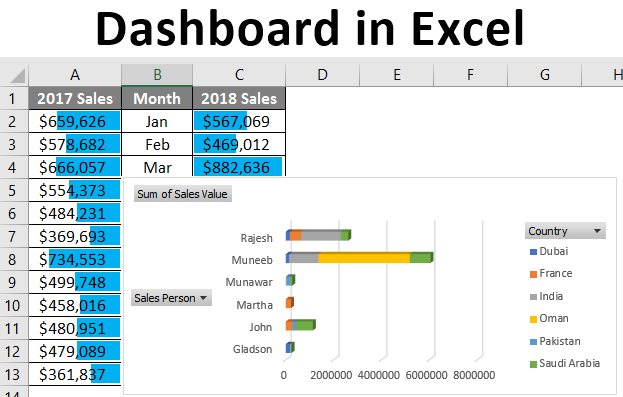This screenshot has width=623, height=397.
Task: Click the India legend entry
Action: pyautogui.click(x=547, y=296)
